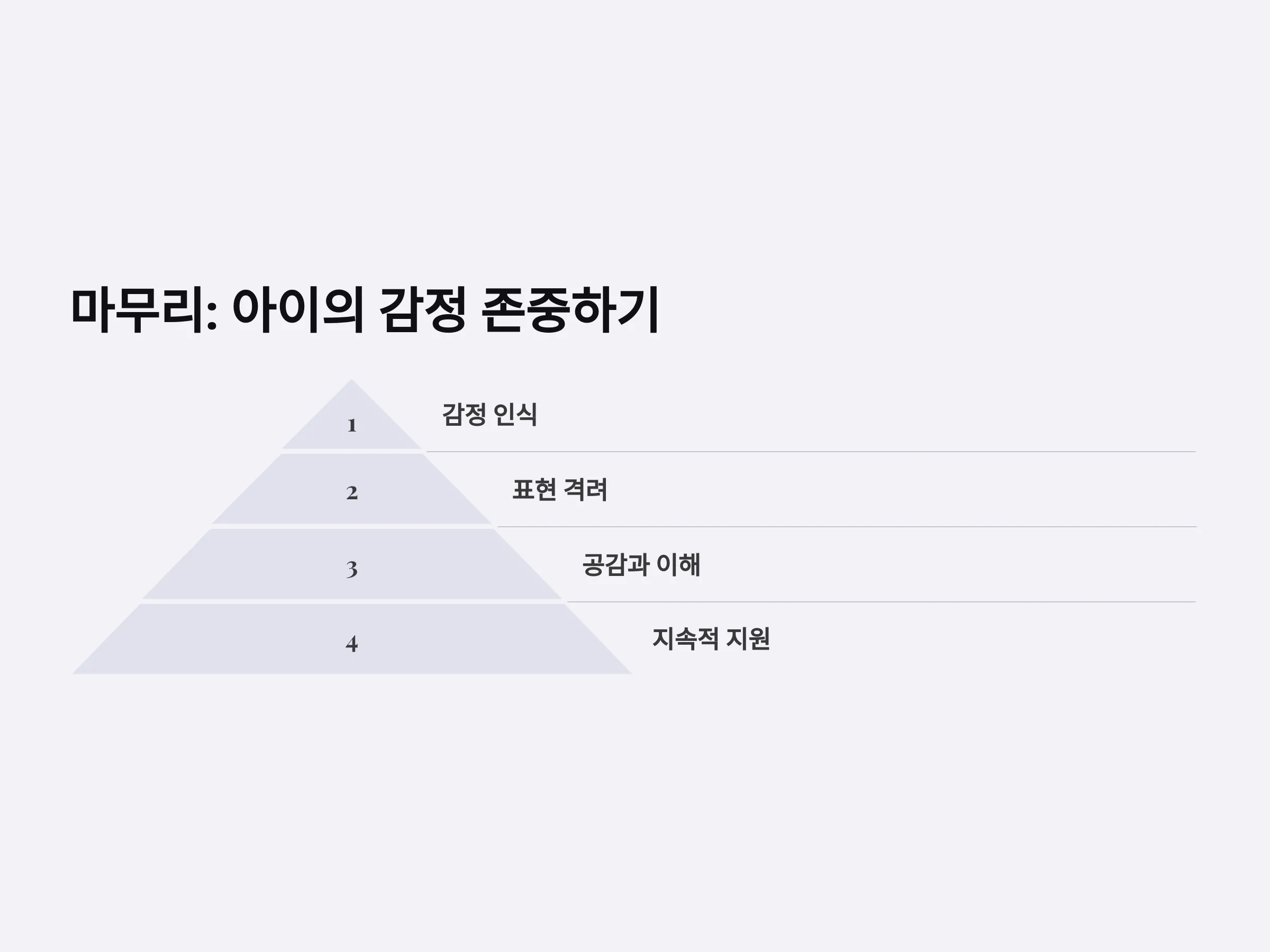Click the word "감정" in the tier 1 label
Viewport: 1270px width, 952px height.
click(465, 414)
